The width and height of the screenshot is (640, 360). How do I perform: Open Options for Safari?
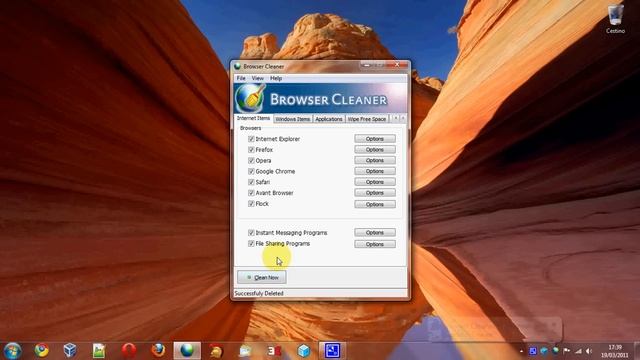point(375,182)
